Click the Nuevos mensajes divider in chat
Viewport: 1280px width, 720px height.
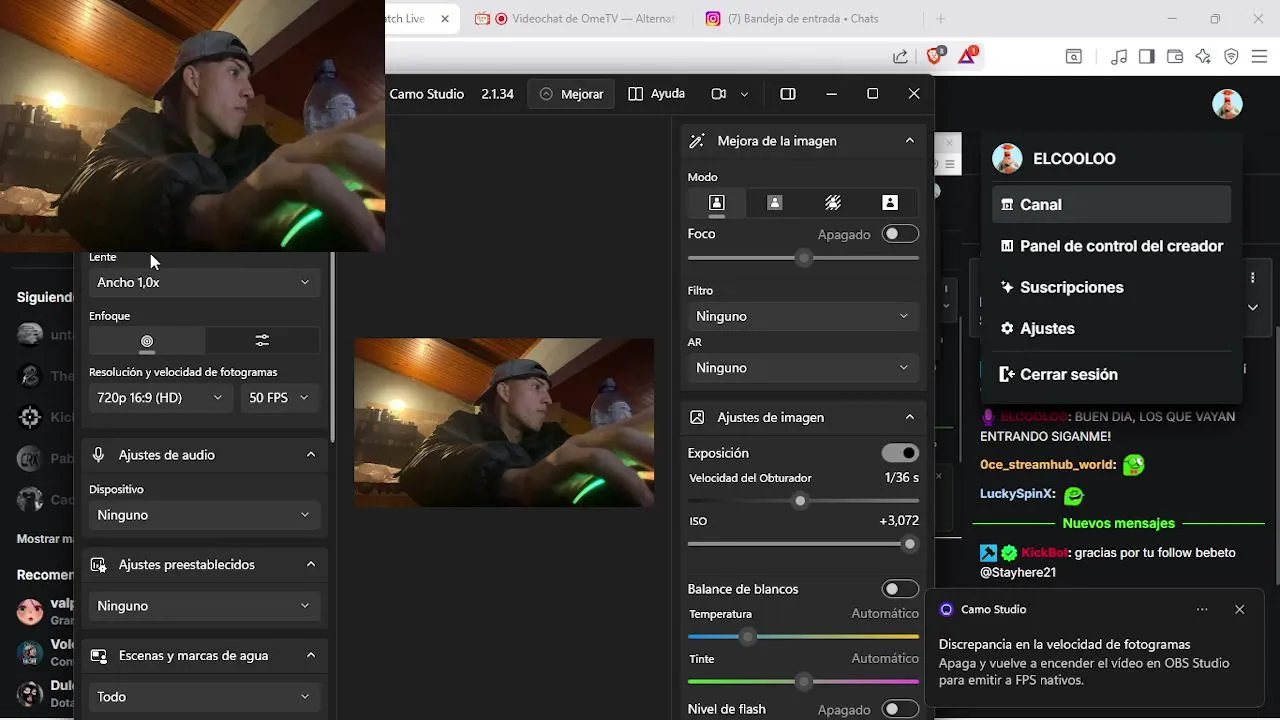point(1118,523)
